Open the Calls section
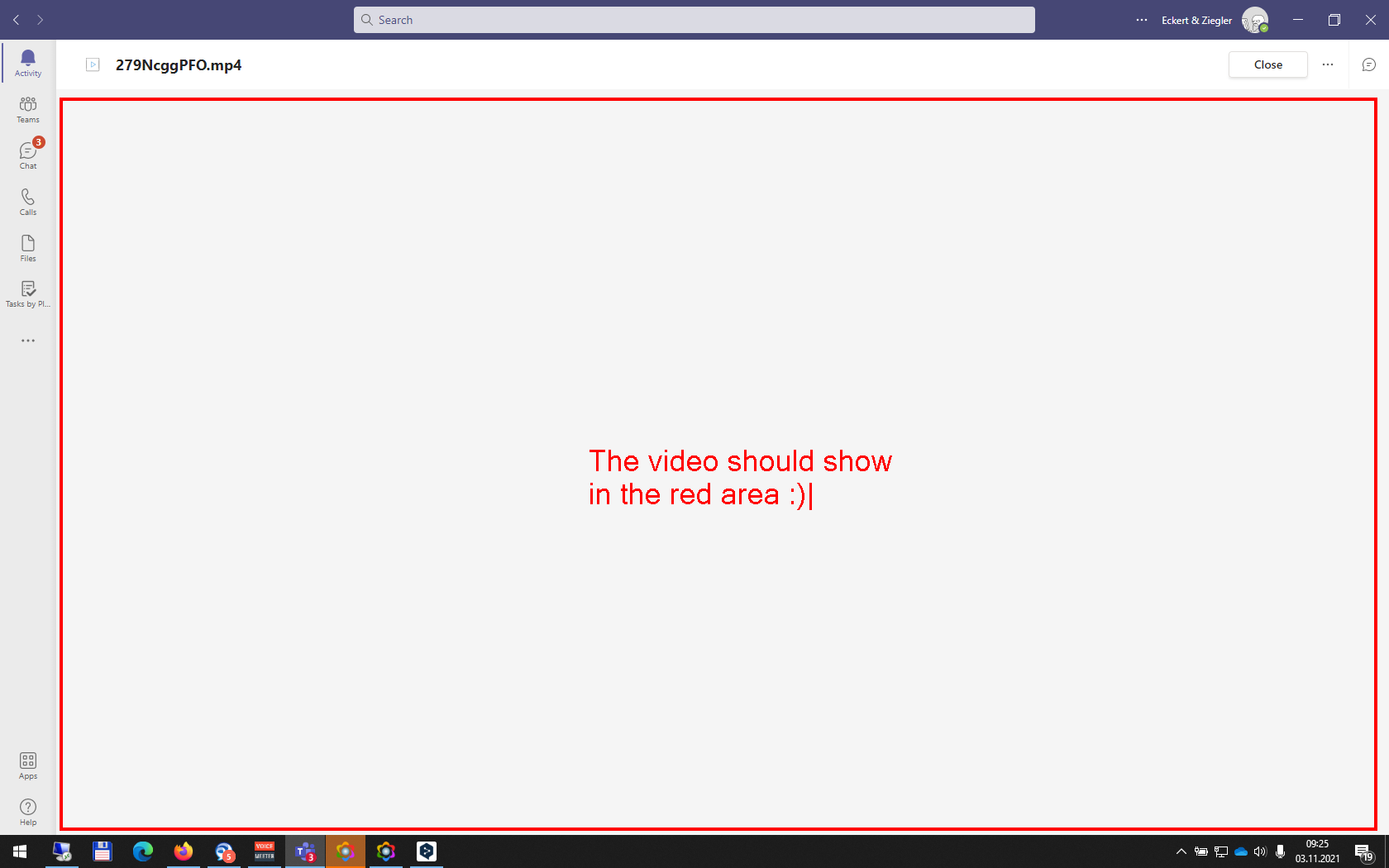 click(x=27, y=201)
